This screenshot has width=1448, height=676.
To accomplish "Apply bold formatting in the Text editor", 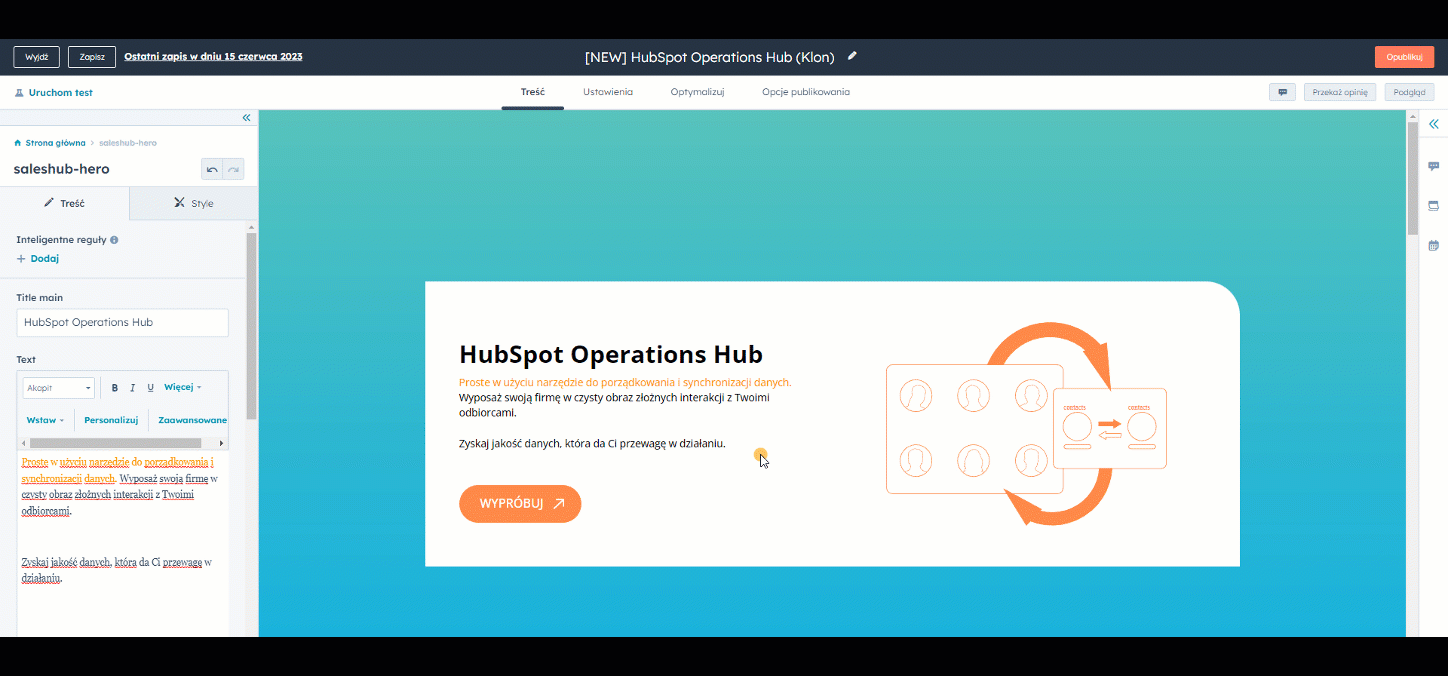I will 115,388.
